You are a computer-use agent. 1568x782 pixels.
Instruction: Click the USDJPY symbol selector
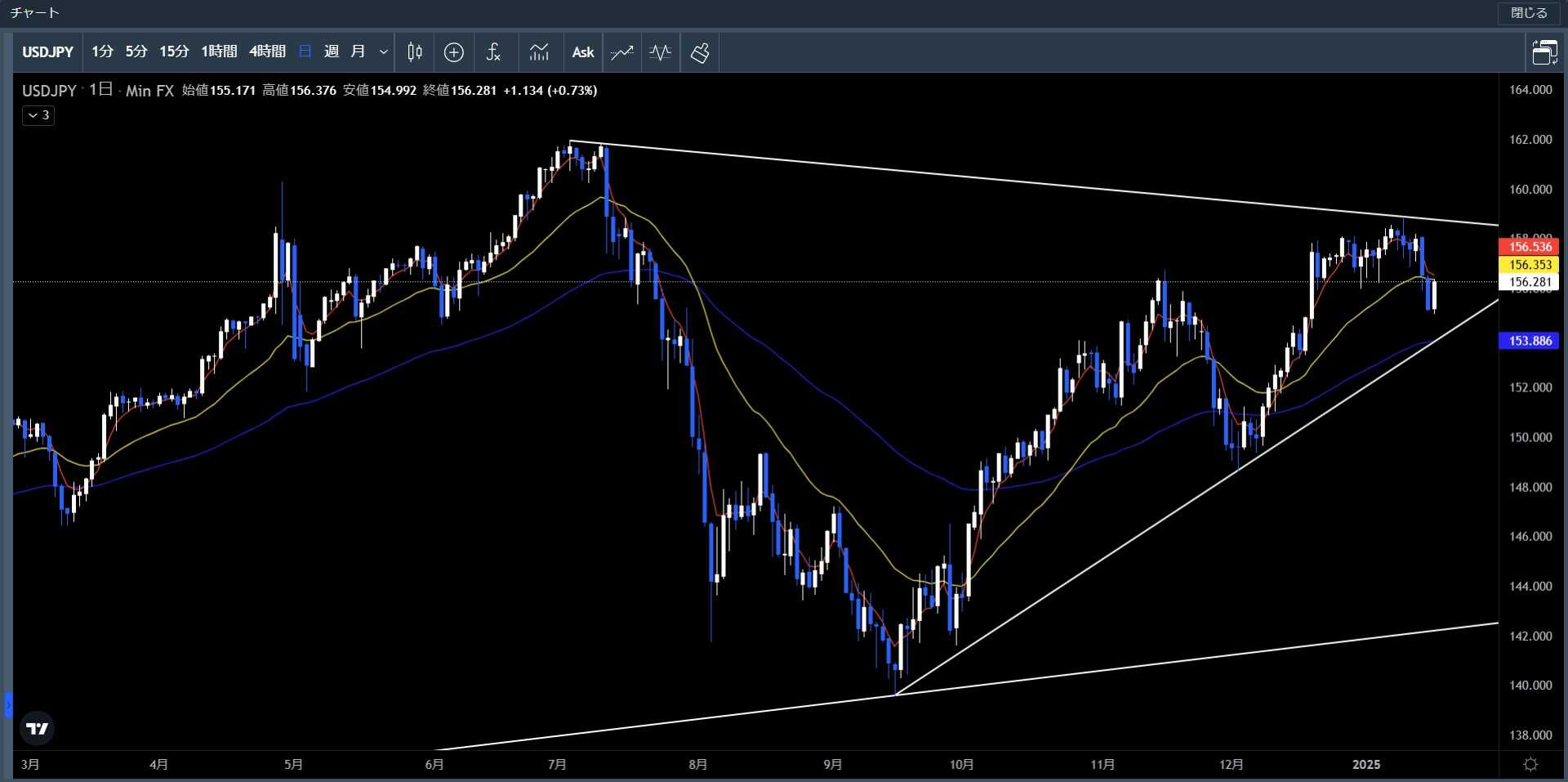[47, 52]
